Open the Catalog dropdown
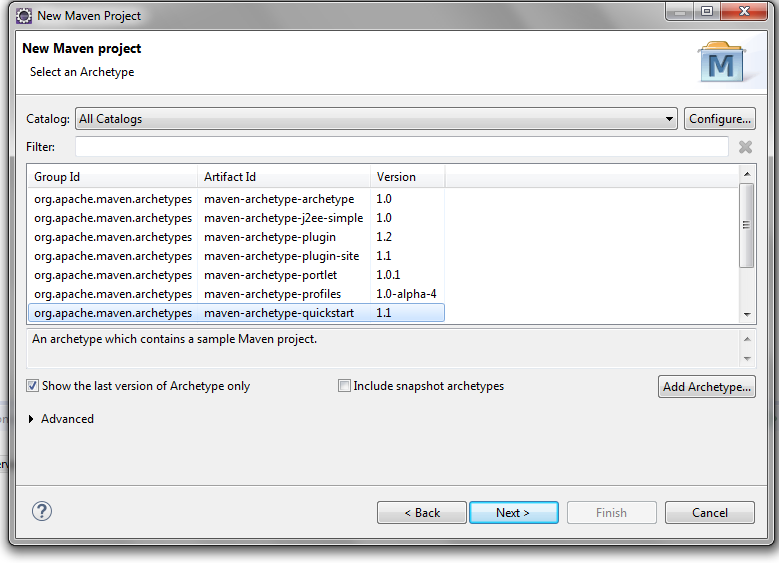The width and height of the screenshot is (779, 563). (x=376, y=119)
